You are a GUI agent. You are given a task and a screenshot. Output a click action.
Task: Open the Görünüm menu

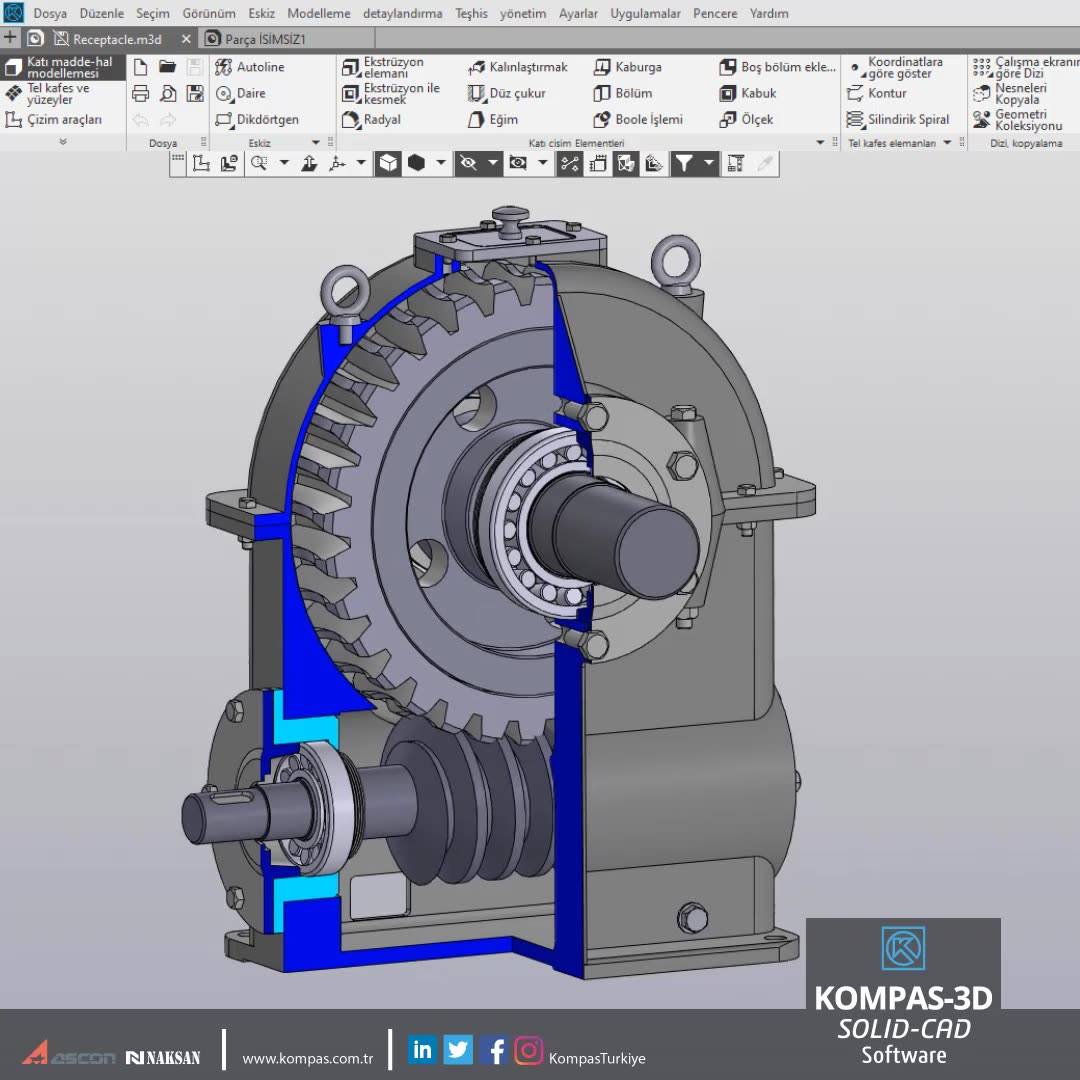pos(209,13)
